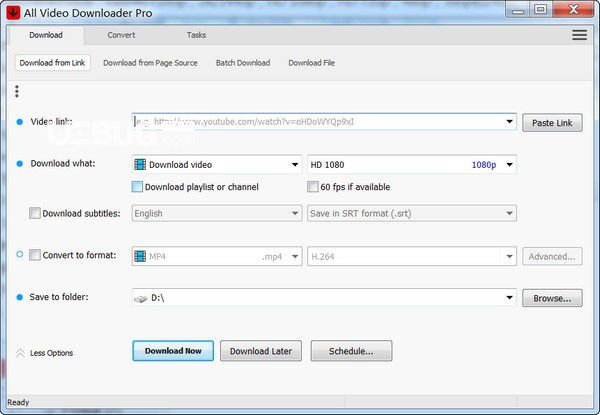This screenshot has width=600, height=415.
Task: Collapse settings via Less Options link
Action: (x=51, y=353)
